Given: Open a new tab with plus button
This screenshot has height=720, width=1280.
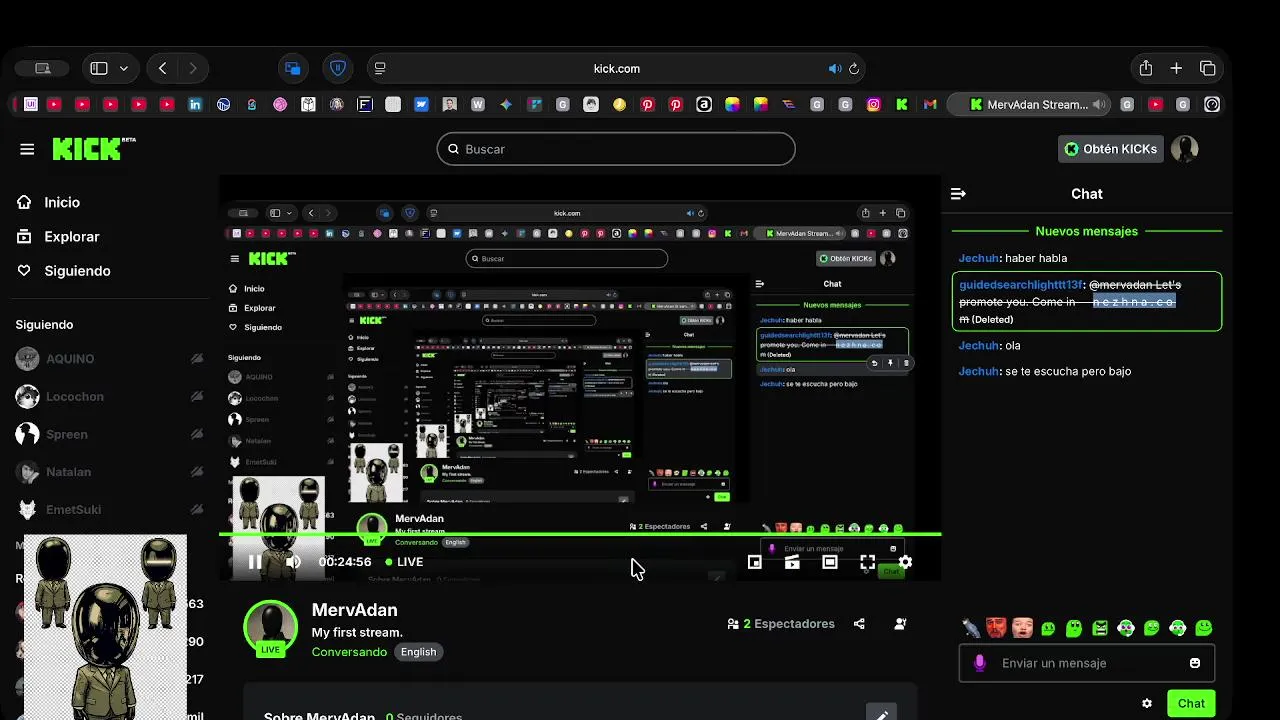Looking at the screenshot, I should coord(1176,68).
